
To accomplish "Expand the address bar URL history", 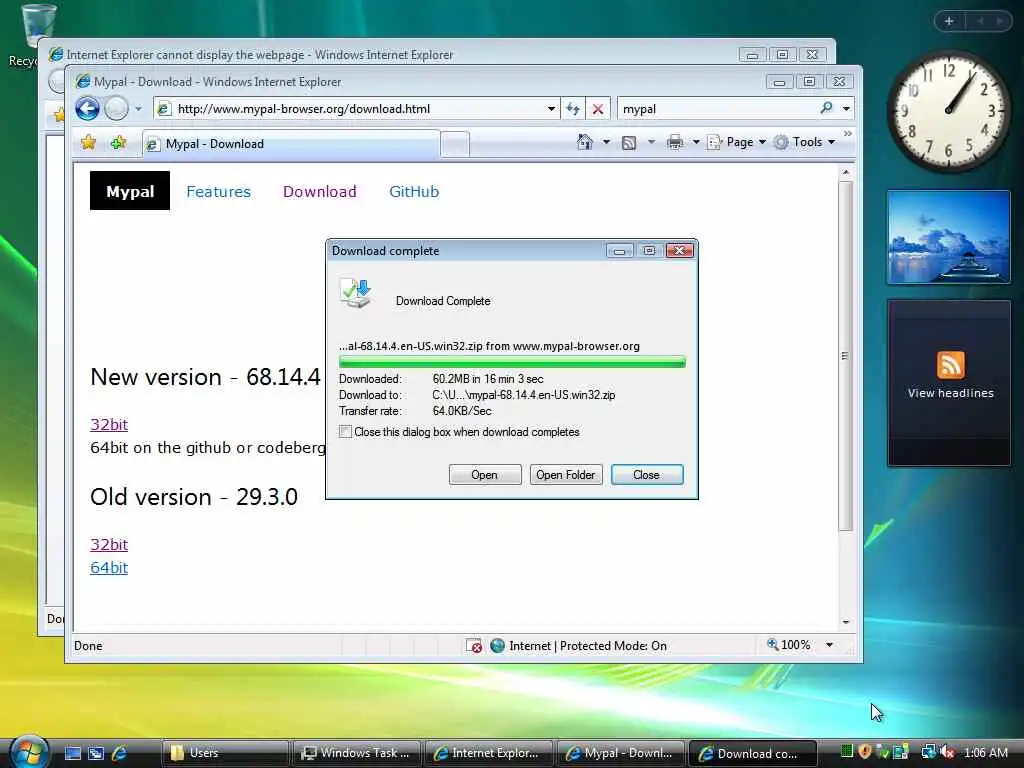I will pyautogui.click(x=551, y=109).
